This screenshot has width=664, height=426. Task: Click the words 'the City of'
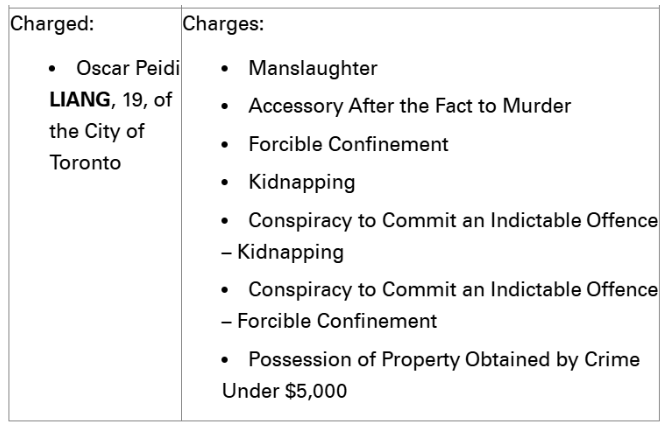(x=97, y=131)
